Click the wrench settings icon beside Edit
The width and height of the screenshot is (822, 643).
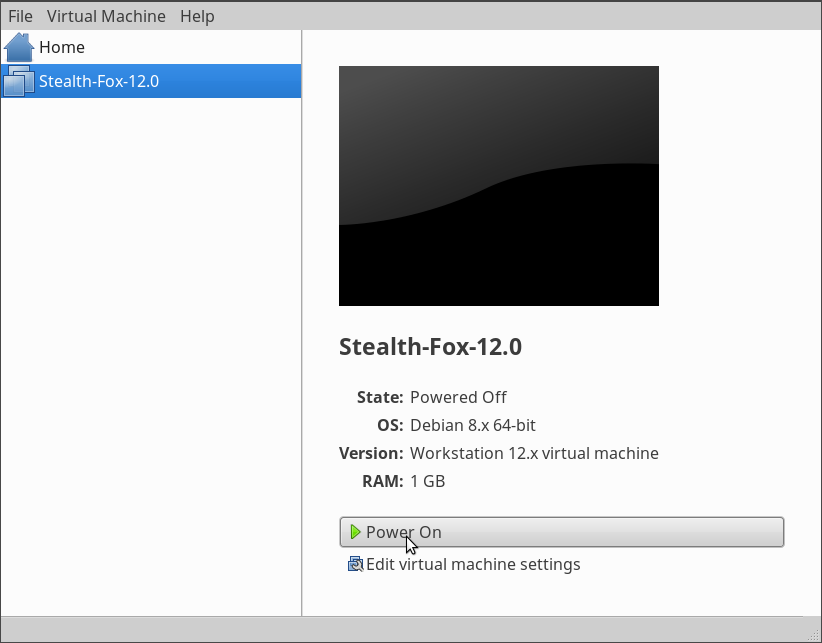coord(355,564)
